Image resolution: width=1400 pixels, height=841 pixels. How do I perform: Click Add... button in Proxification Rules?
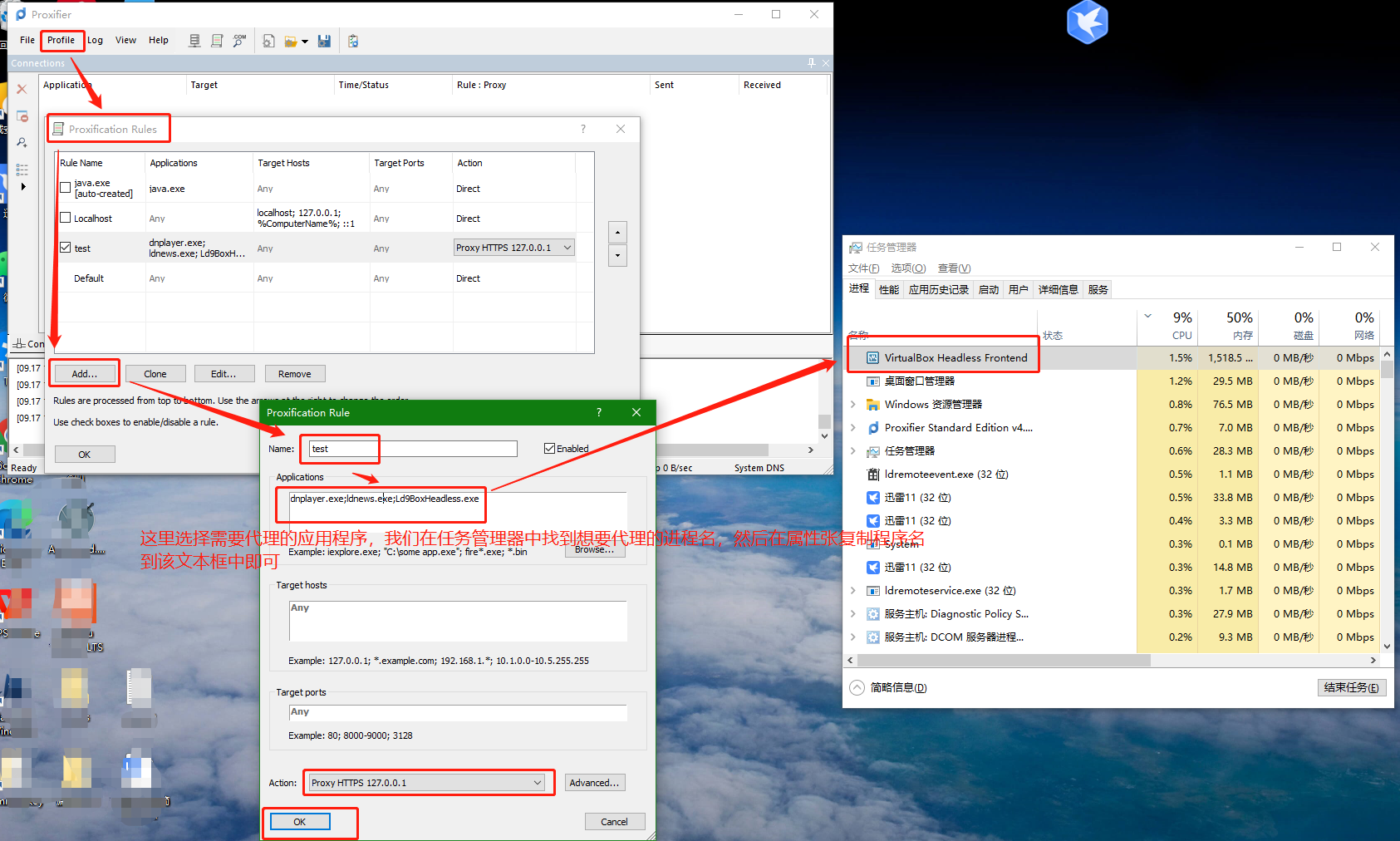click(x=84, y=374)
